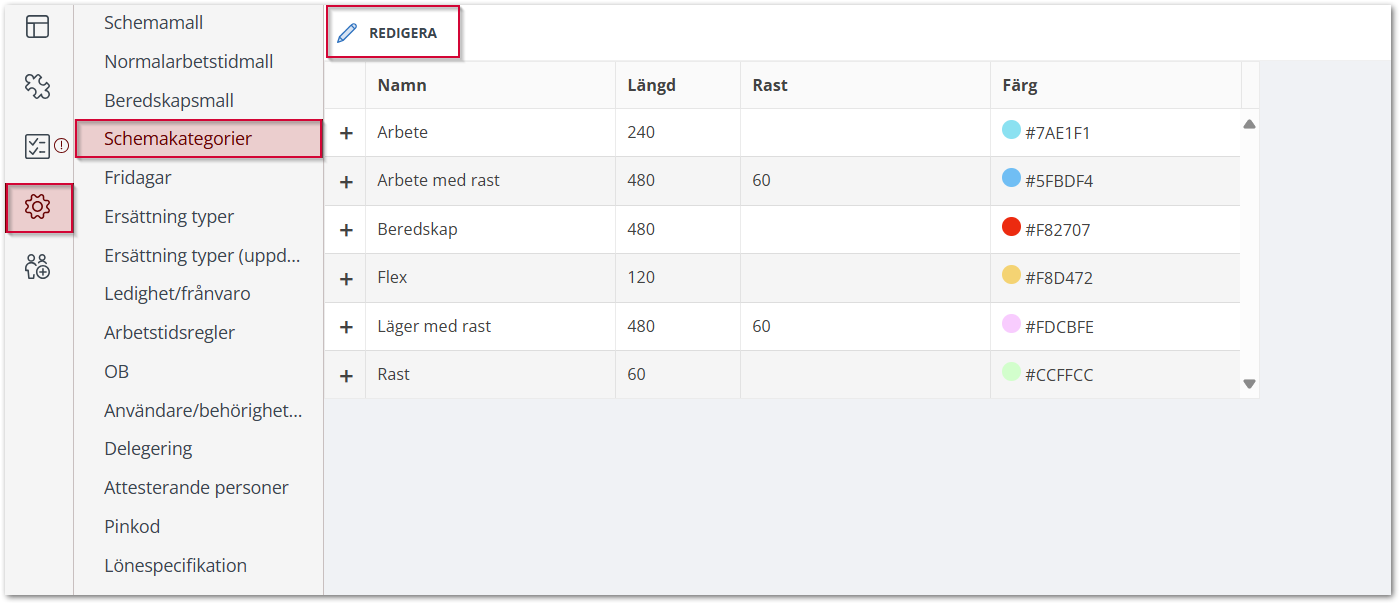Open Lönespecifikation settings link
The width and height of the screenshot is (1400, 604).
175,566
